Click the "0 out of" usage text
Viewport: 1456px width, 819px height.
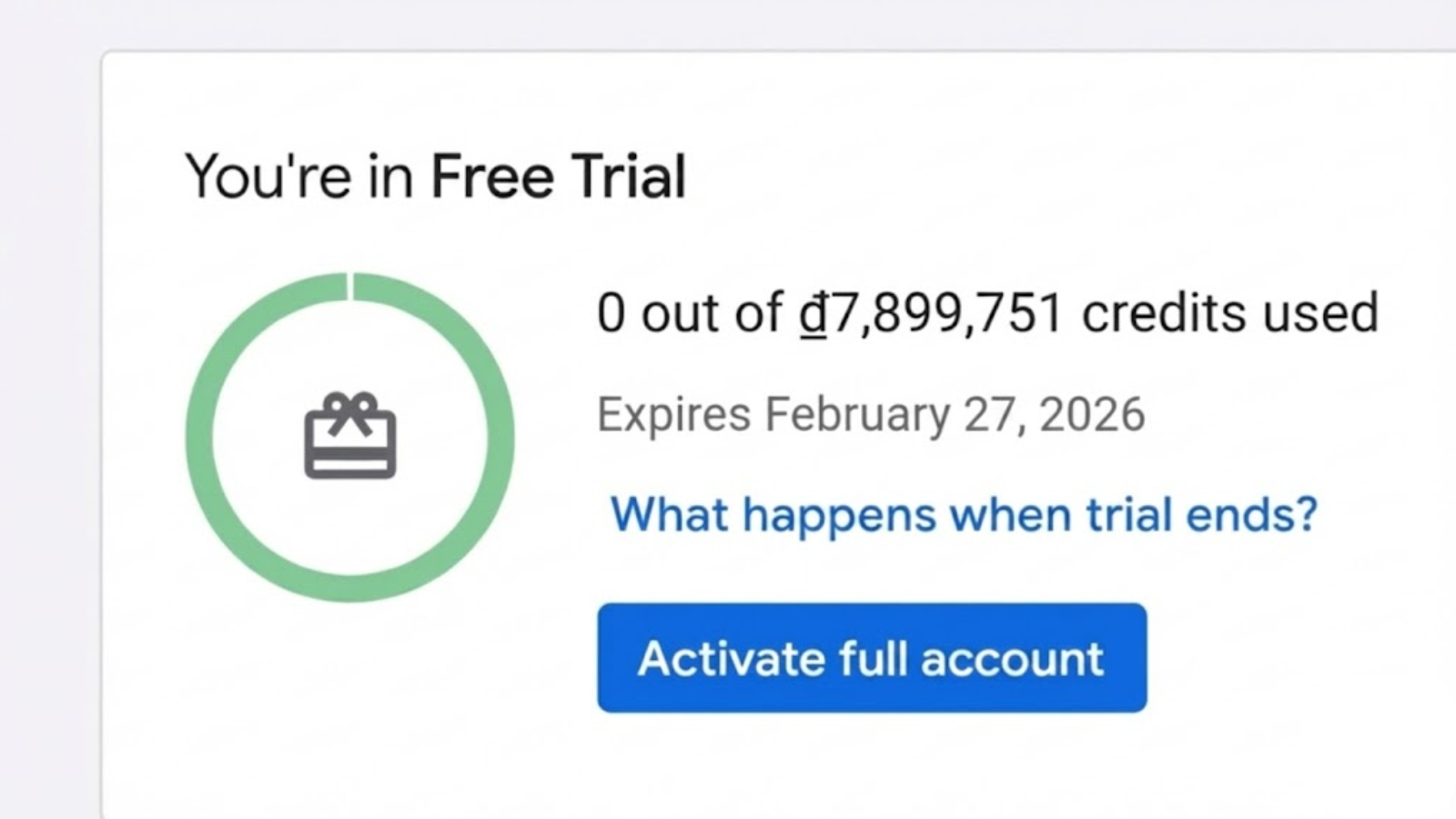pos(689,313)
